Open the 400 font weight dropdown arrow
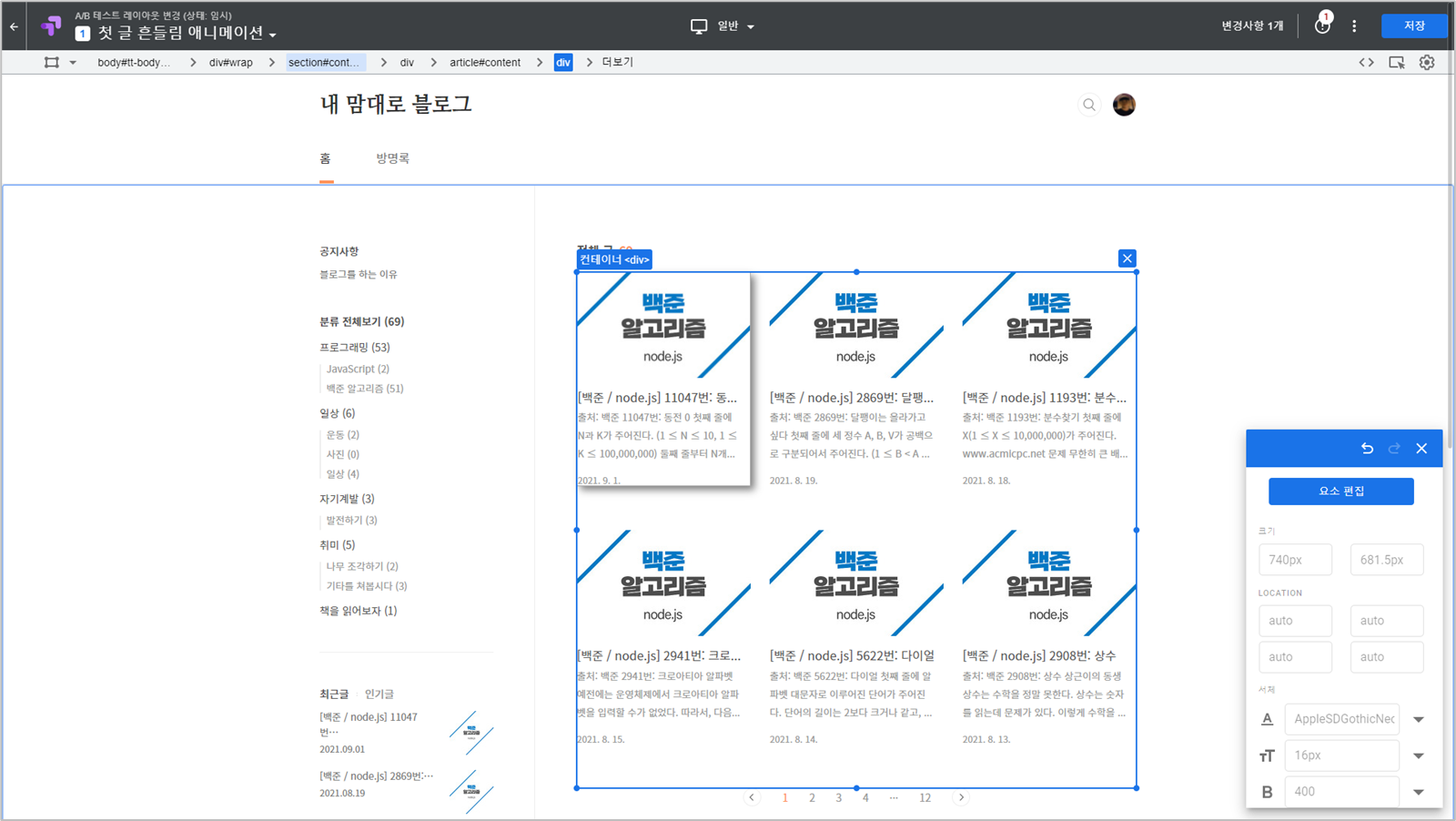This screenshot has height=821, width=1456. (1419, 792)
